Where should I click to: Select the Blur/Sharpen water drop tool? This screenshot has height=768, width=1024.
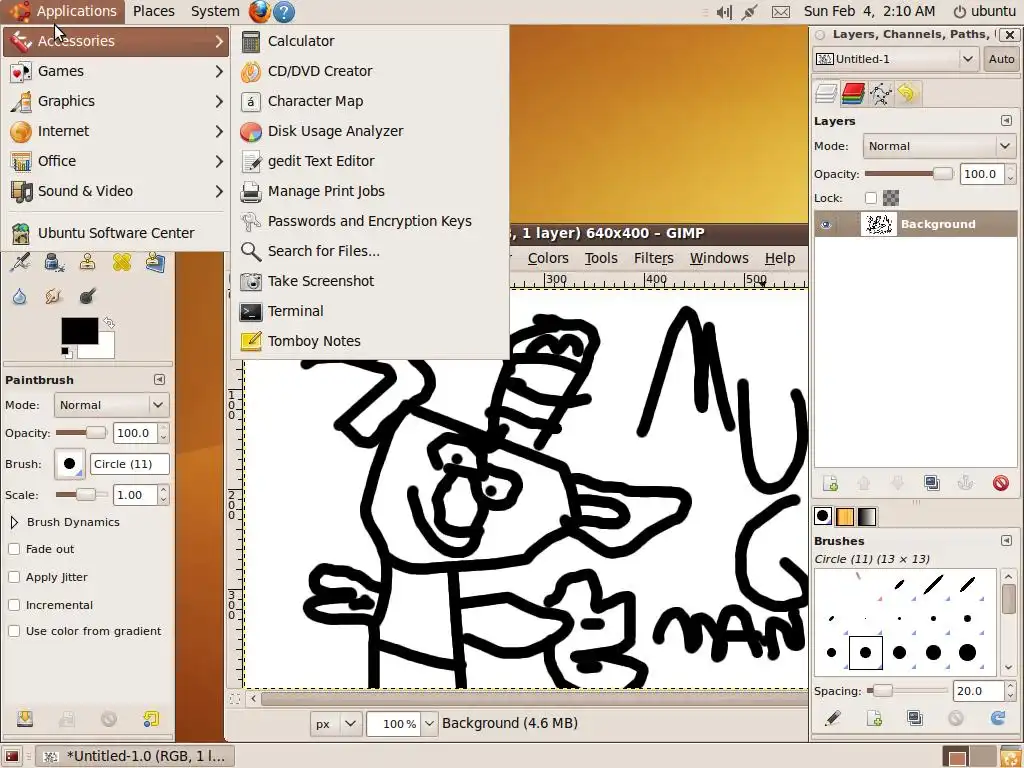[20, 296]
